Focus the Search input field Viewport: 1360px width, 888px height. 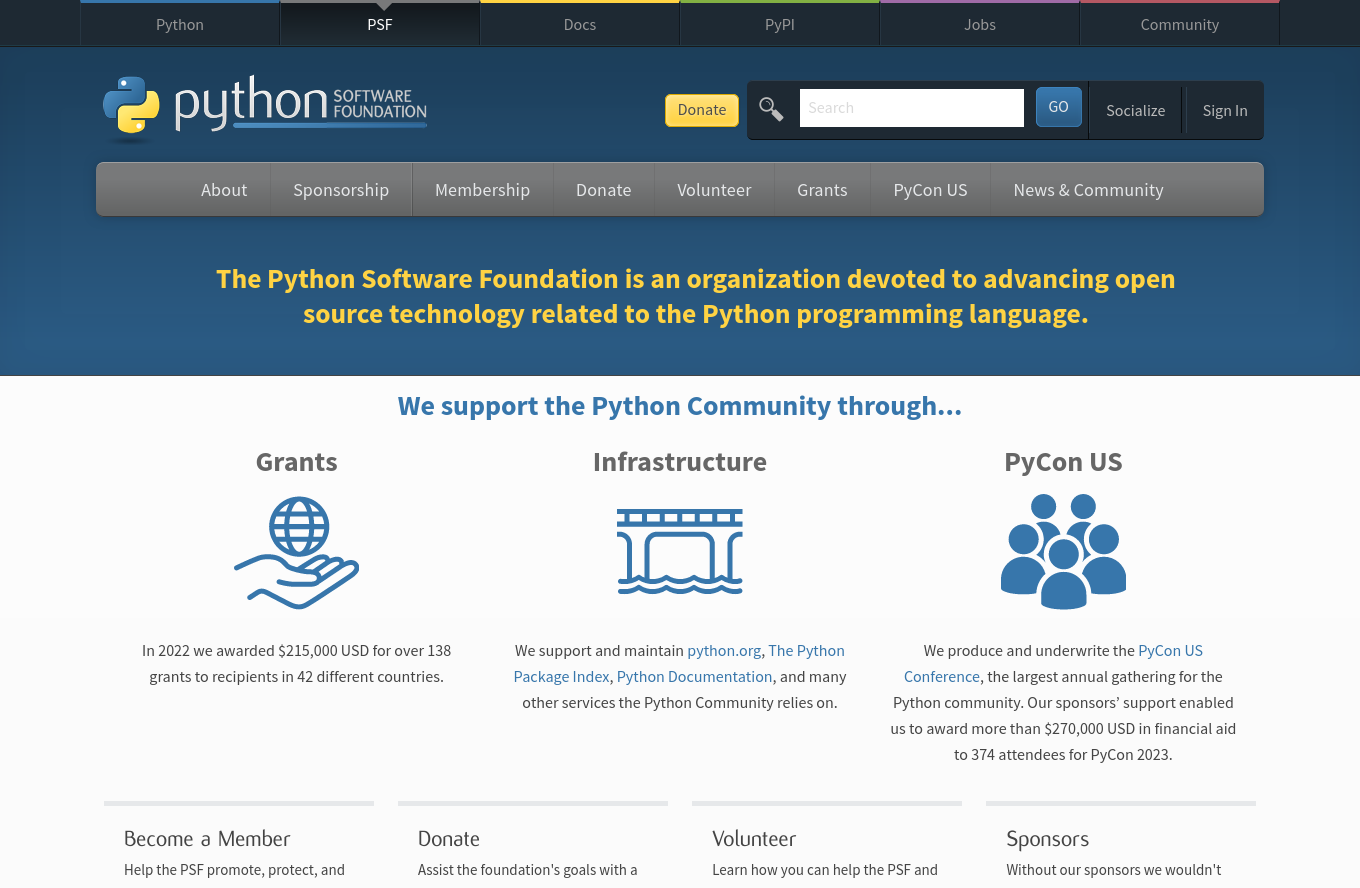912,108
